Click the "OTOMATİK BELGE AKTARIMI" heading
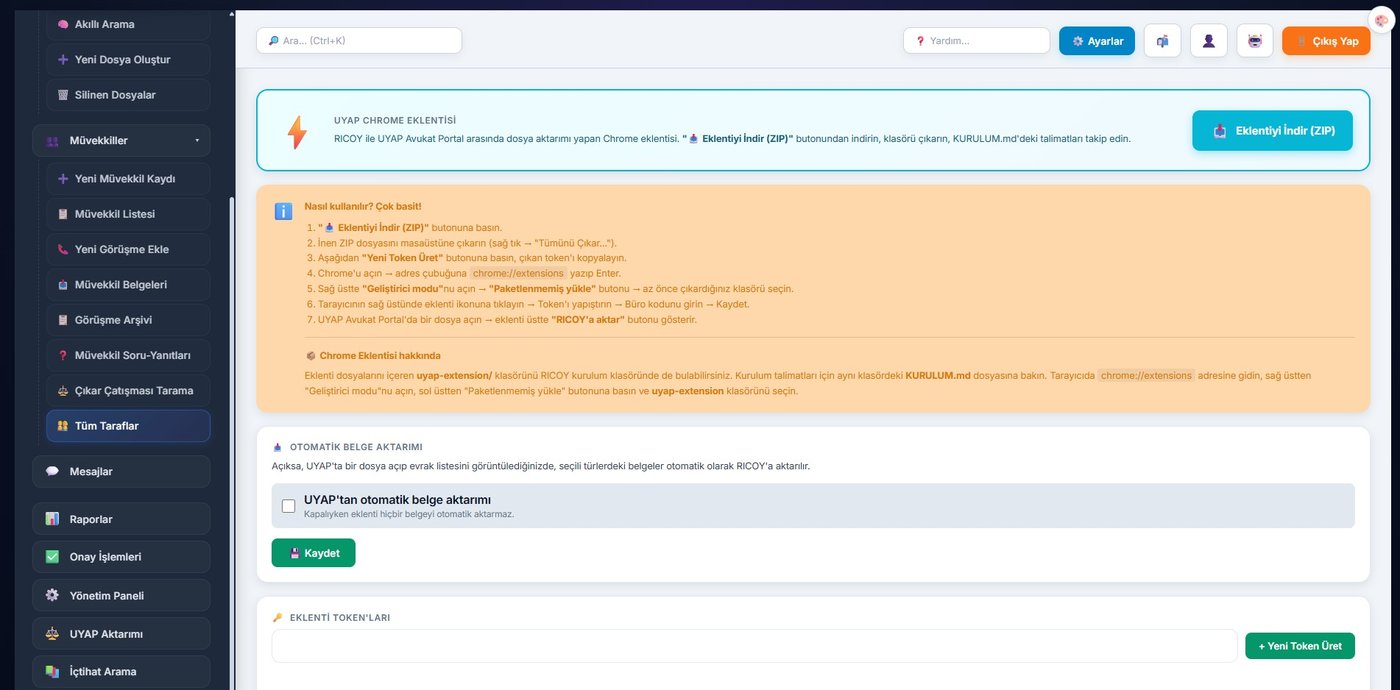The image size is (1400, 690). [356, 447]
